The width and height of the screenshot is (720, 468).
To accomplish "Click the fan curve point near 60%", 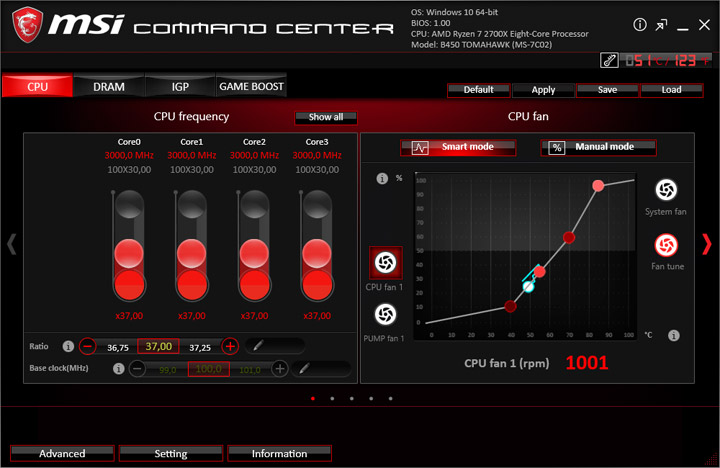I will pos(569,237).
